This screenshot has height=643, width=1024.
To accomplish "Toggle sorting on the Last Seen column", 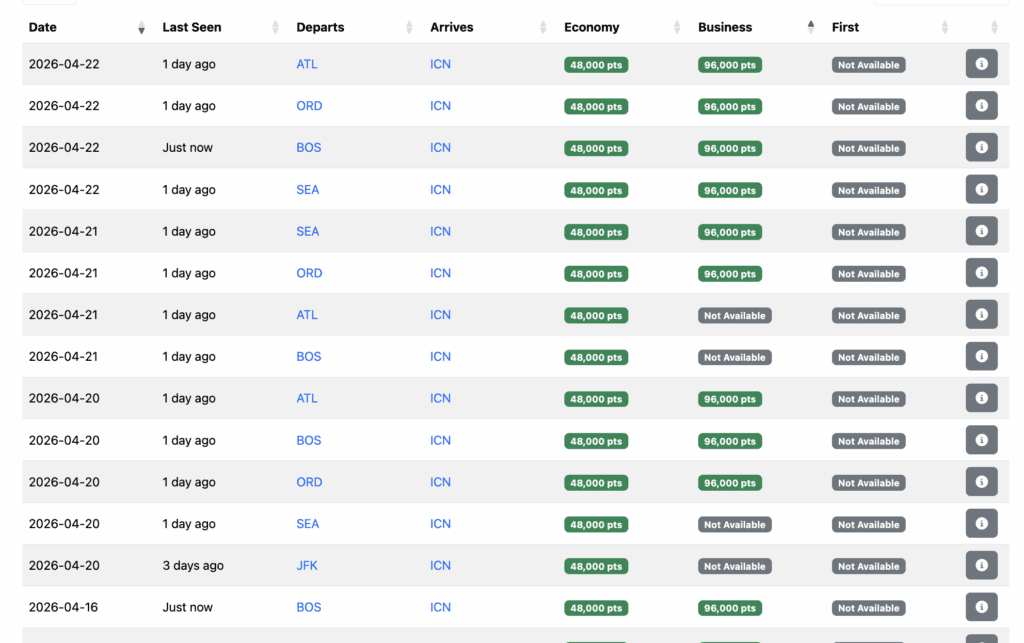I will click(x=276, y=29).
